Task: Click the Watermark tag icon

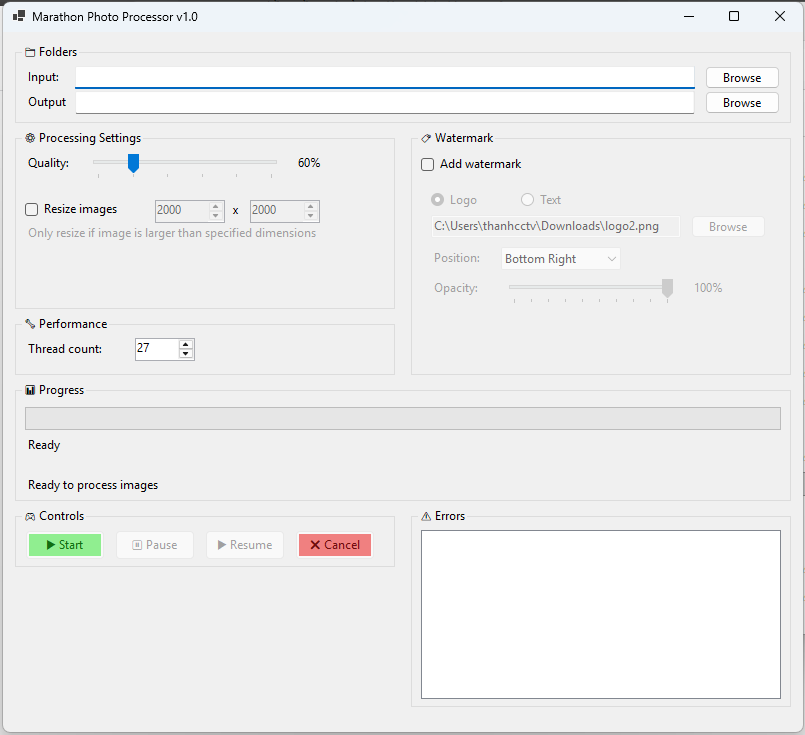Action: click(426, 138)
